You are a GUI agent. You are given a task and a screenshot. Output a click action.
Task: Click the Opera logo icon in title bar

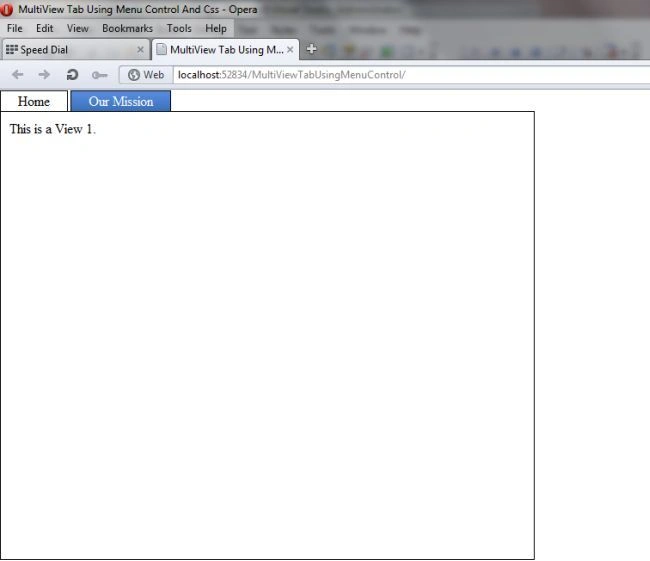(7, 9)
